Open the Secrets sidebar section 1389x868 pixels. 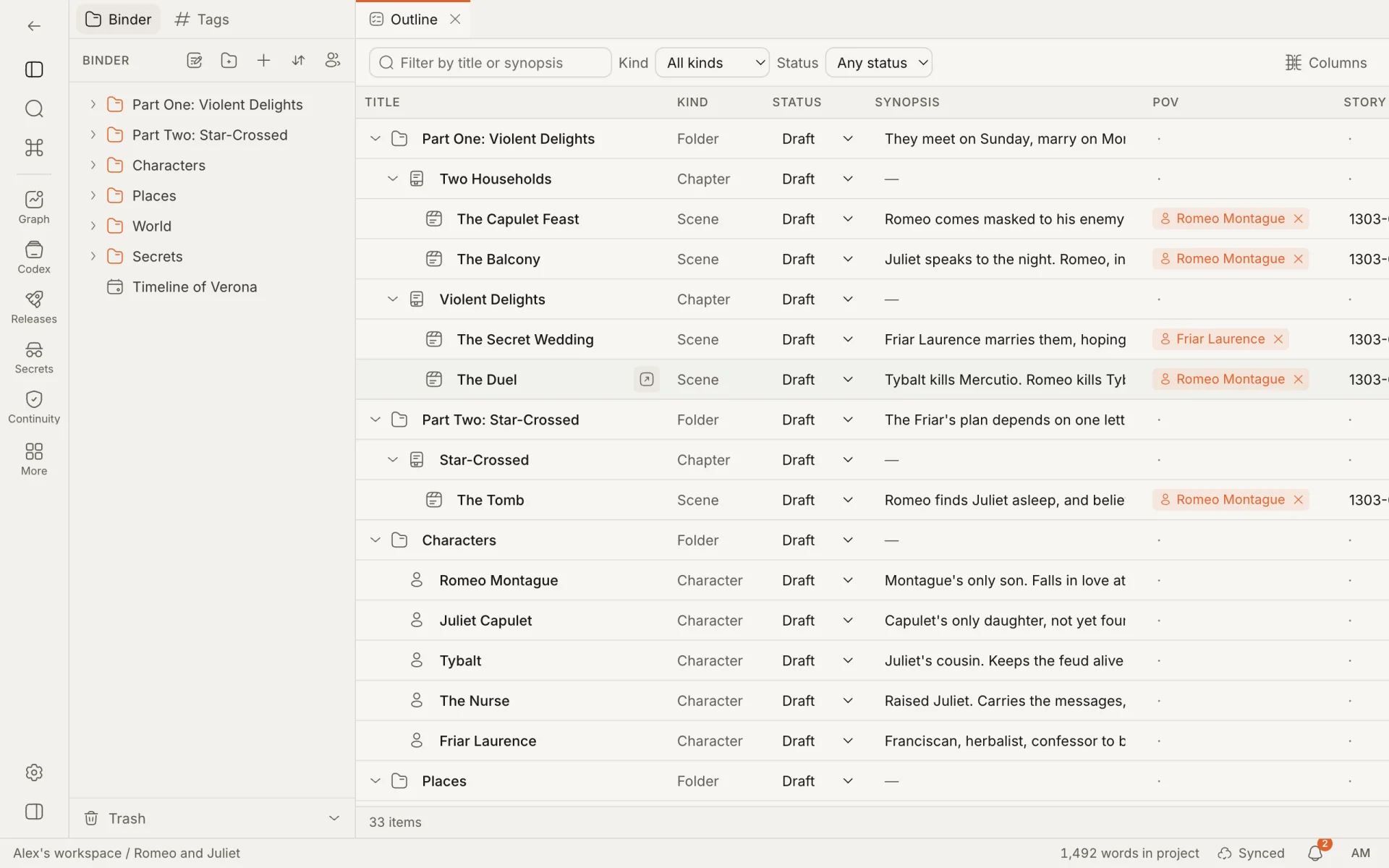coord(34,357)
